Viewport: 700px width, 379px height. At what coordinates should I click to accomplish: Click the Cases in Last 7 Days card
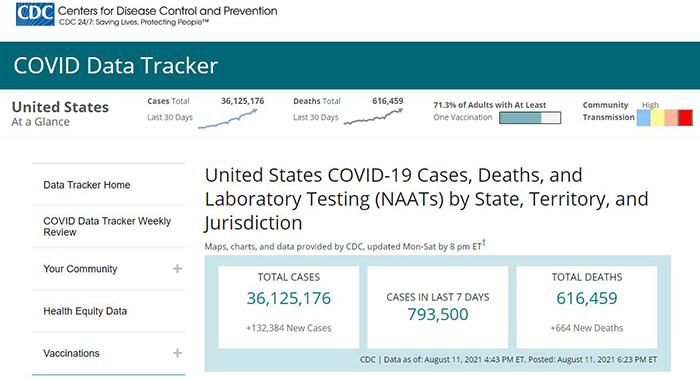[x=438, y=307]
